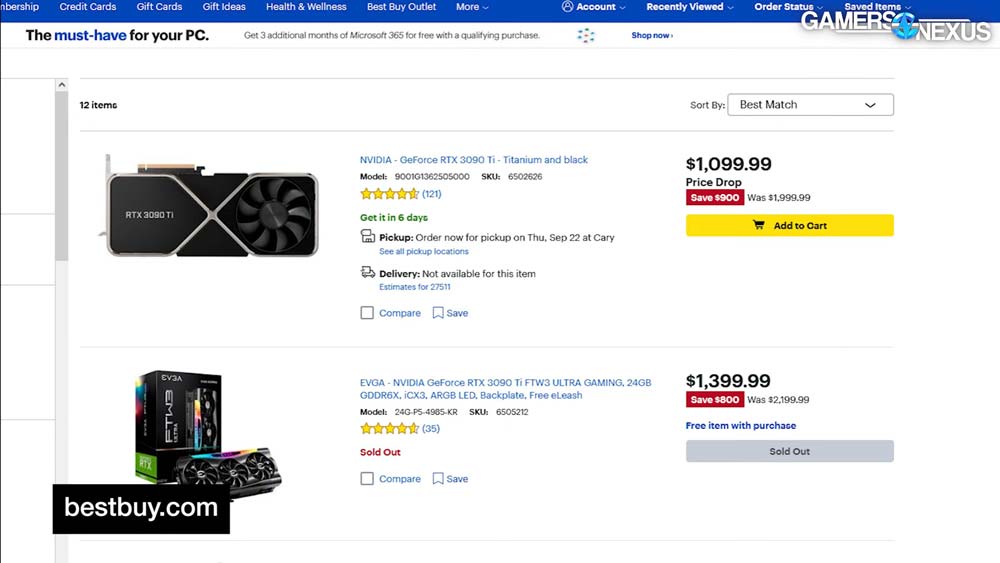Expand the Recently Viewed dropdown
1000x563 pixels.
[689, 7]
